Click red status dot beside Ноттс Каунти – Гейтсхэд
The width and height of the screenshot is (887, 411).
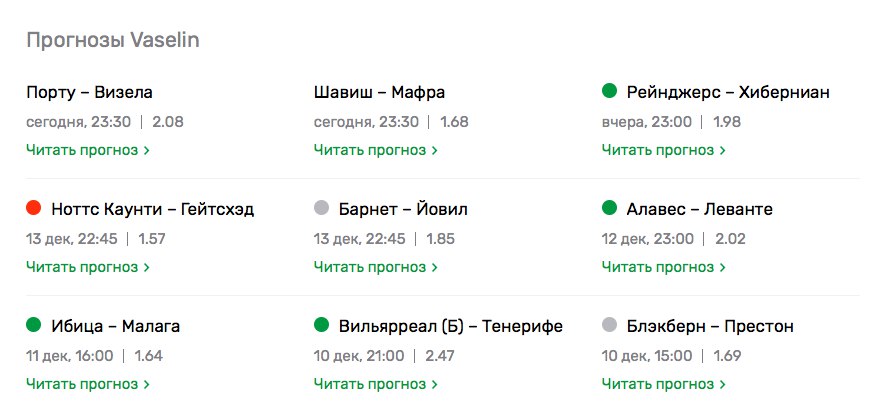(x=34, y=209)
